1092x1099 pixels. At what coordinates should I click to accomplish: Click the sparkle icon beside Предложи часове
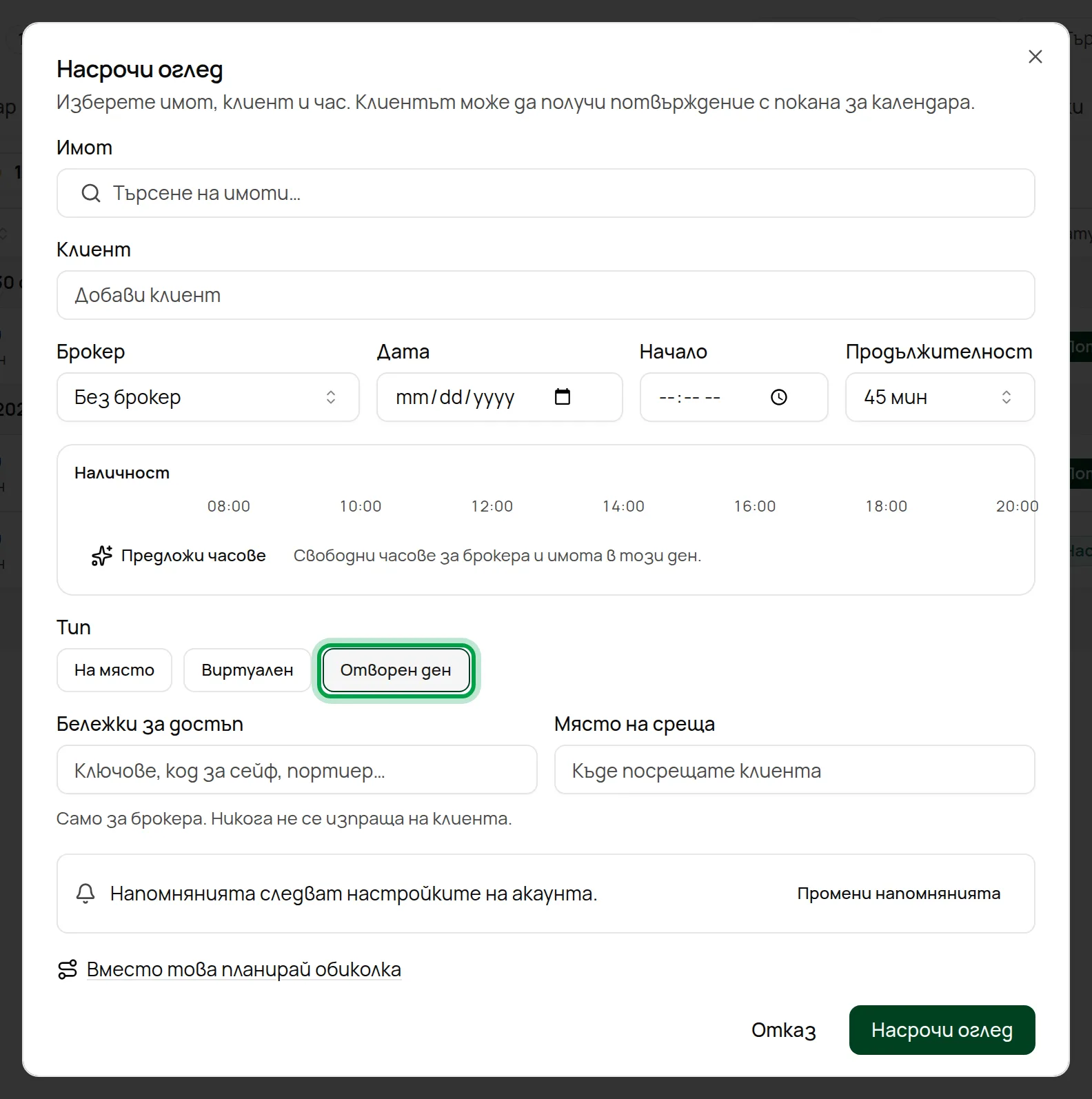click(102, 556)
